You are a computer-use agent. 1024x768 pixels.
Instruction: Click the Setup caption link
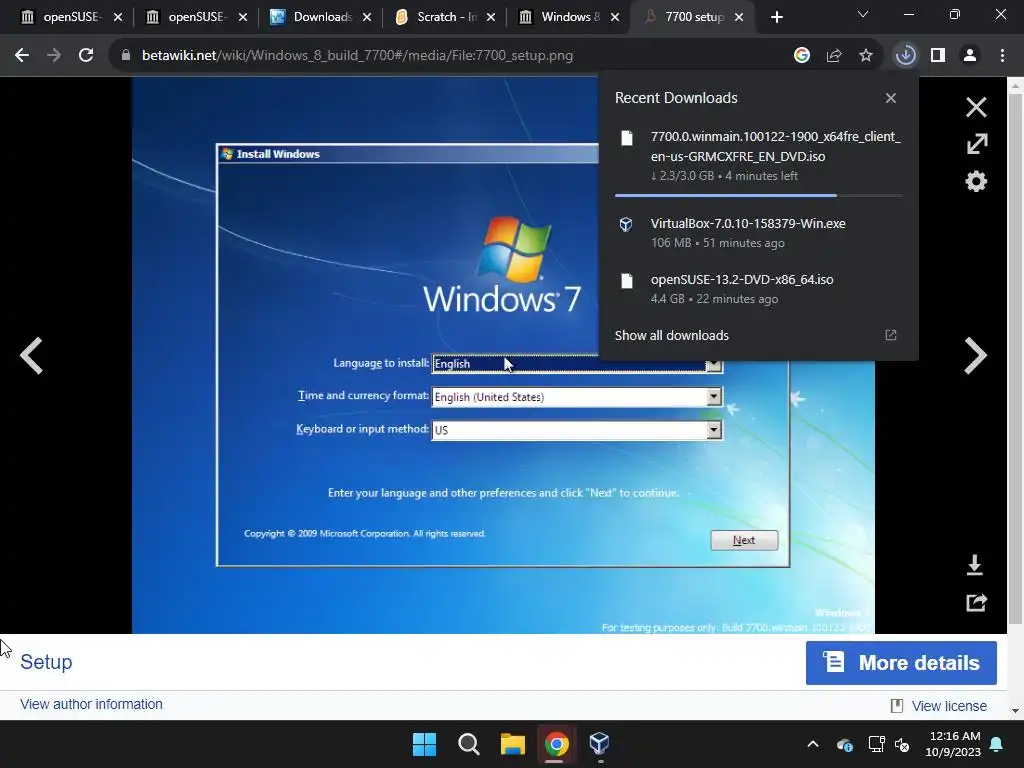click(x=46, y=662)
